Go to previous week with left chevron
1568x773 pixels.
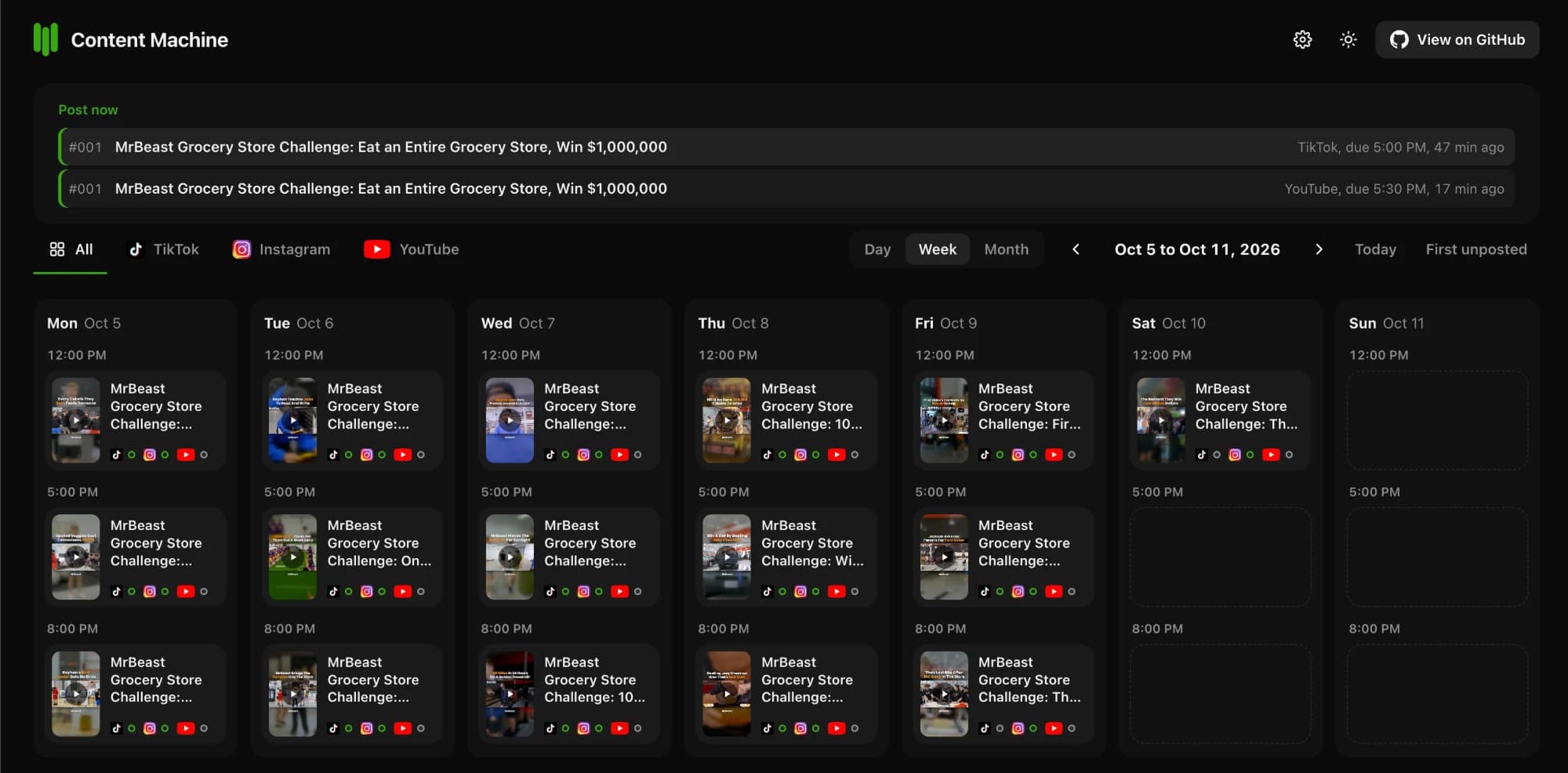pyautogui.click(x=1076, y=249)
